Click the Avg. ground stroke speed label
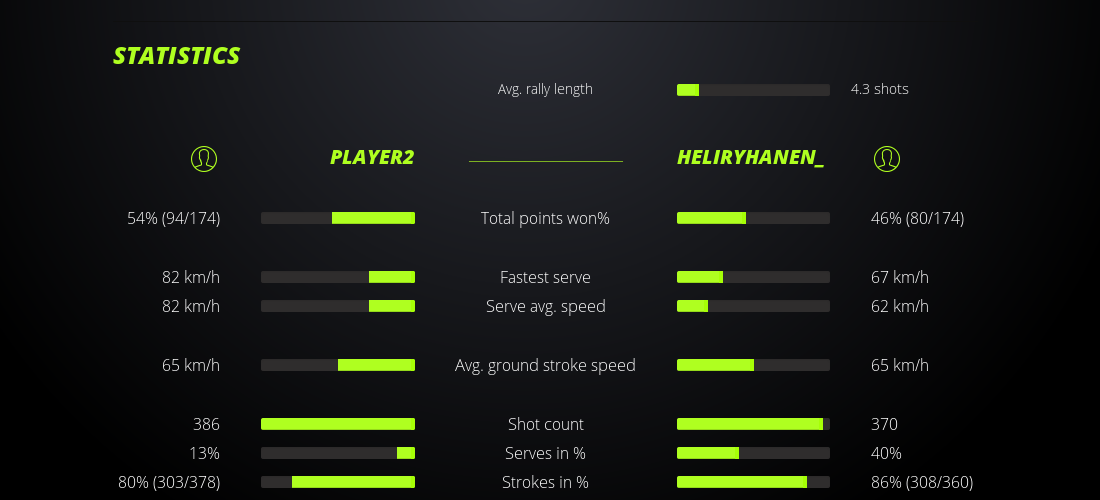Screen dimensions: 1100x500 (x=545, y=365)
